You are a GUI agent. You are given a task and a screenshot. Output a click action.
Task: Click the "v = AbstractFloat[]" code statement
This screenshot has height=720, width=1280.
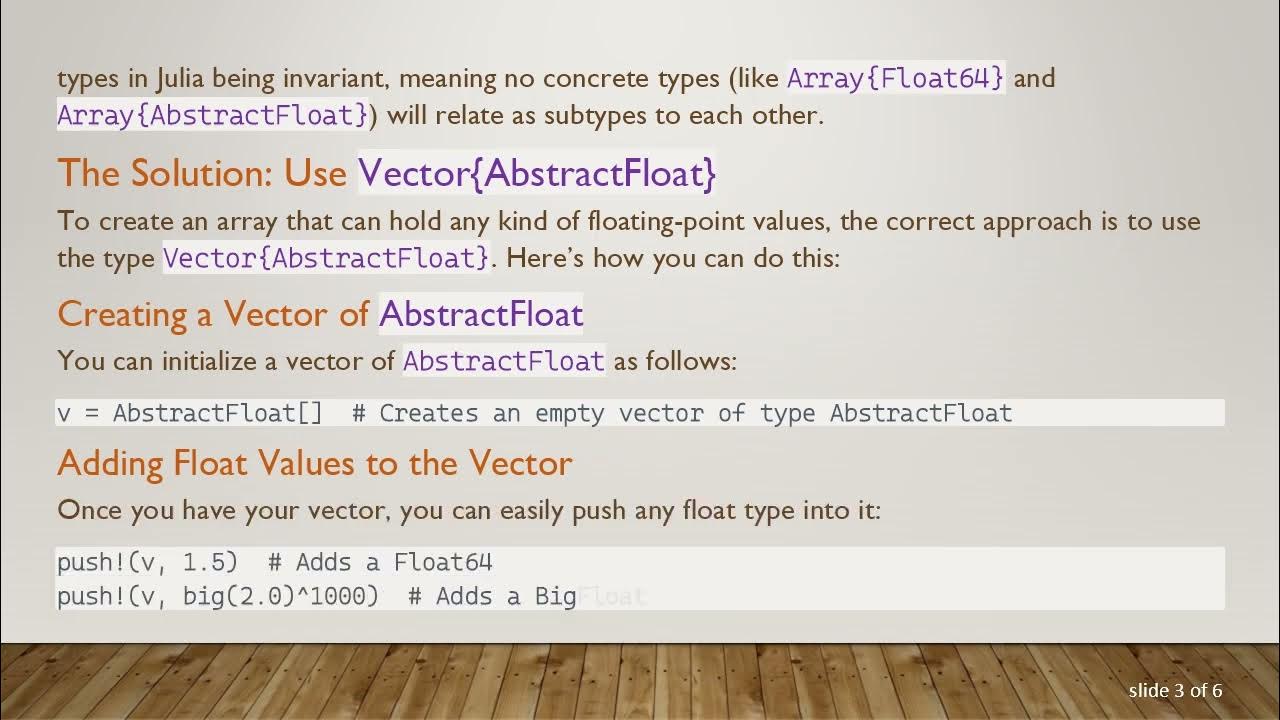click(x=190, y=413)
